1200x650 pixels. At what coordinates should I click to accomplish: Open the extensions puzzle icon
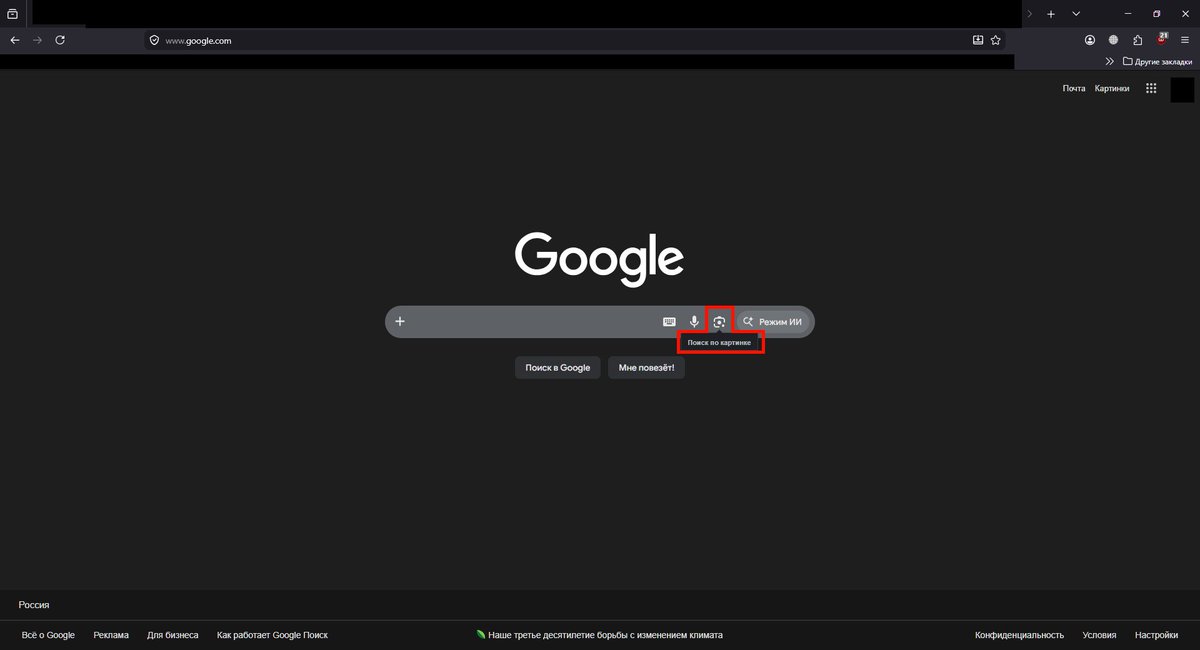tap(1138, 40)
